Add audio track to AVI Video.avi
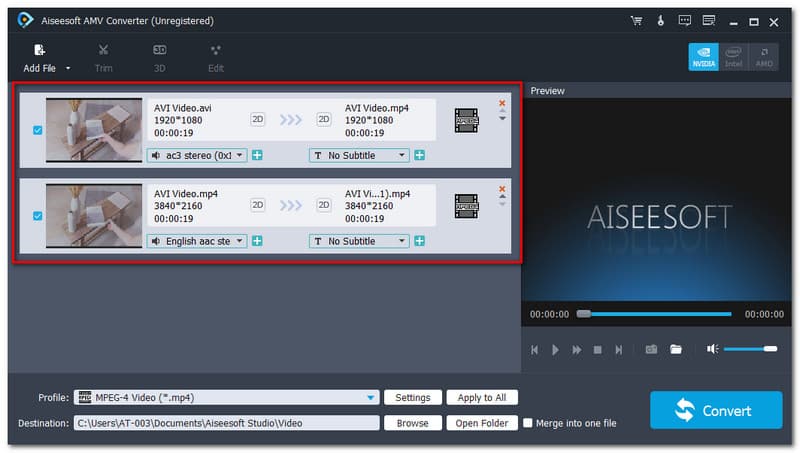The image size is (800, 453). tap(257, 156)
